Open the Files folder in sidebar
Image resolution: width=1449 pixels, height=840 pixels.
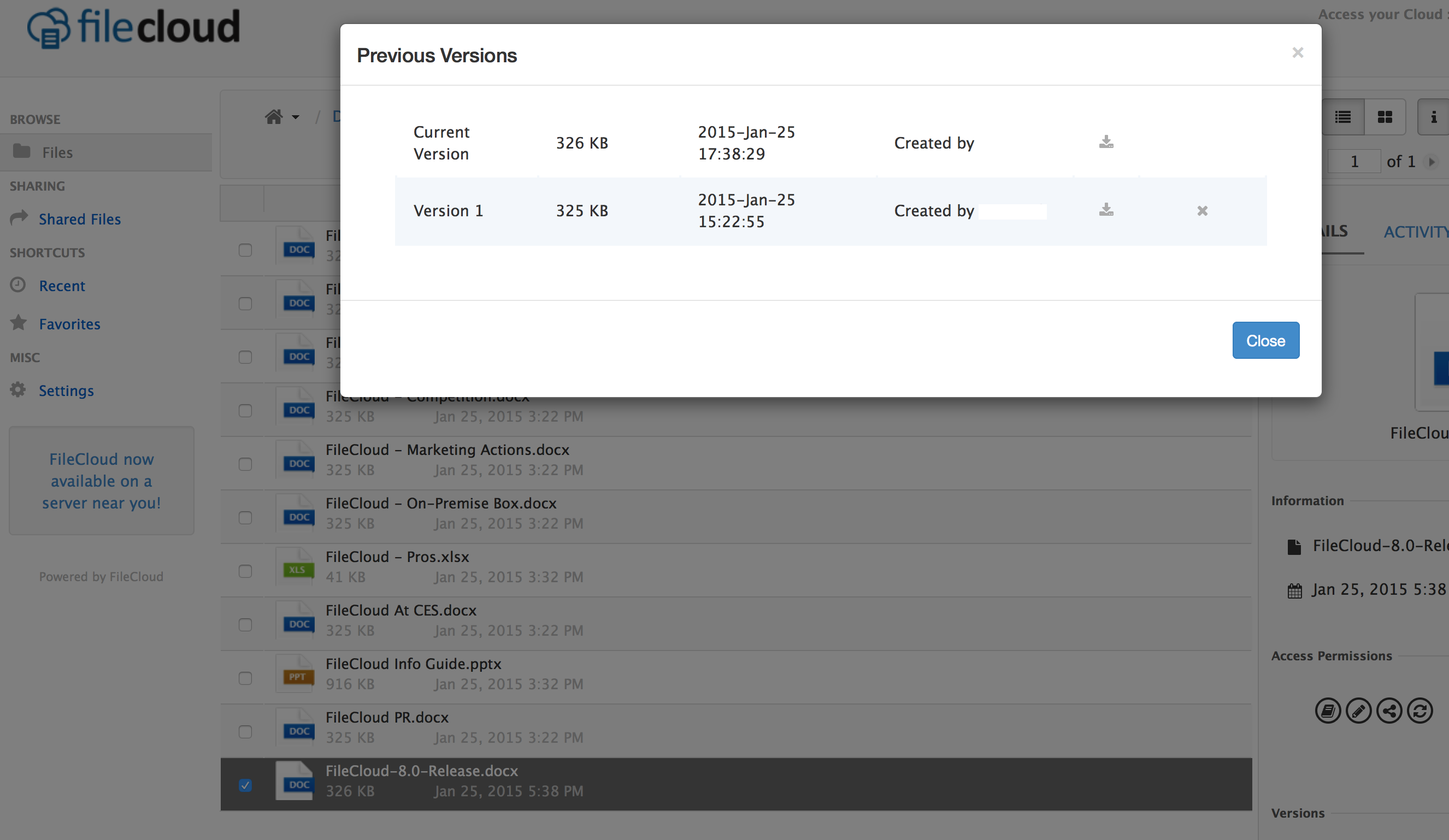(x=106, y=152)
